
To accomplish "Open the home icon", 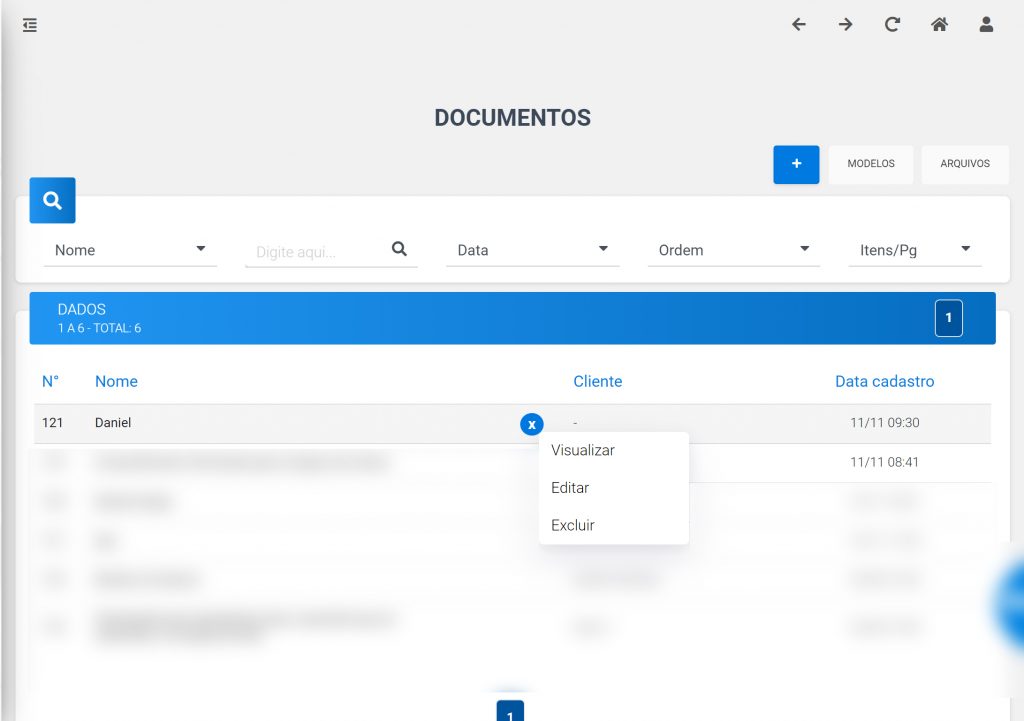I will [939, 25].
